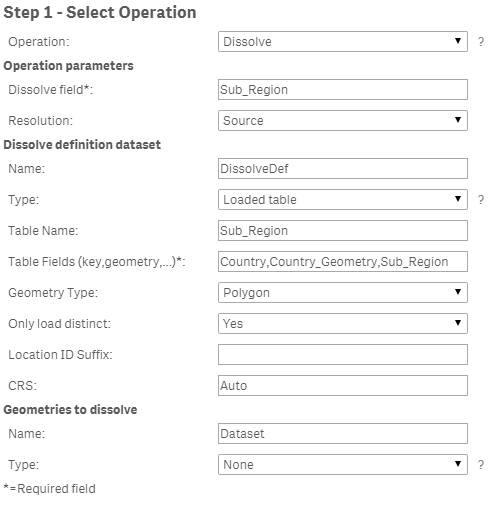Click the Dataset name input field

343,434
